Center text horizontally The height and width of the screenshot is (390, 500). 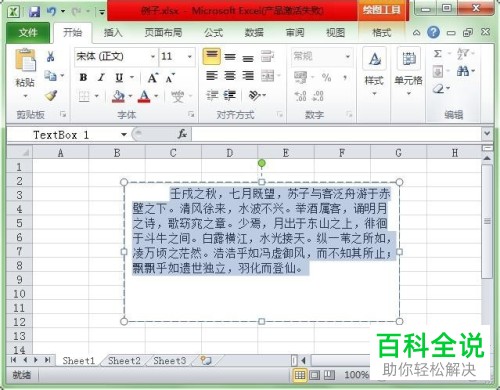(x=230, y=76)
